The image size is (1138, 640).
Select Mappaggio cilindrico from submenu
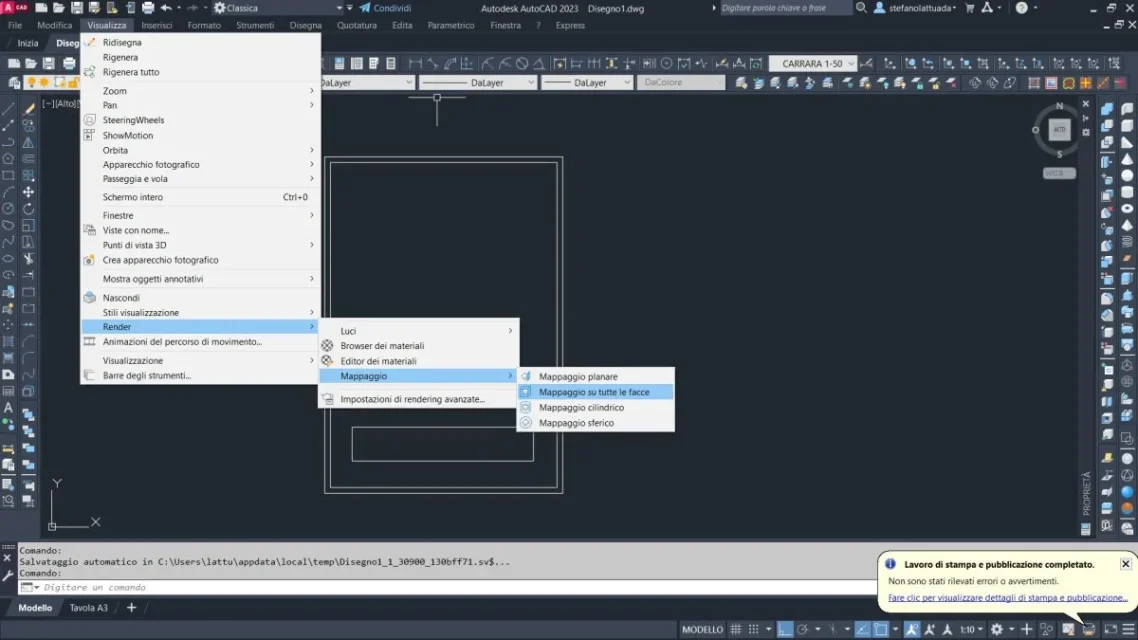click(581, 408)
